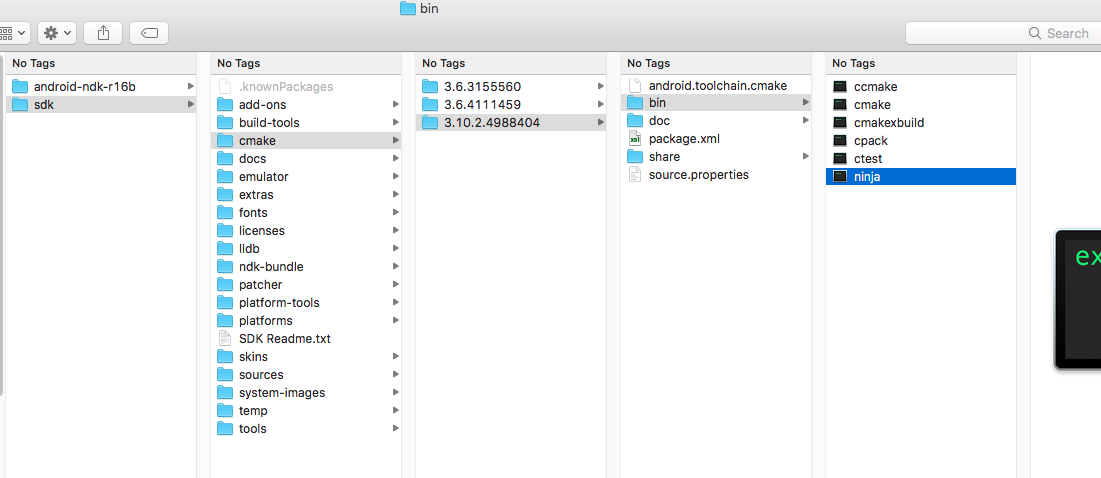Select the ctest executable

tap(921, 159)
